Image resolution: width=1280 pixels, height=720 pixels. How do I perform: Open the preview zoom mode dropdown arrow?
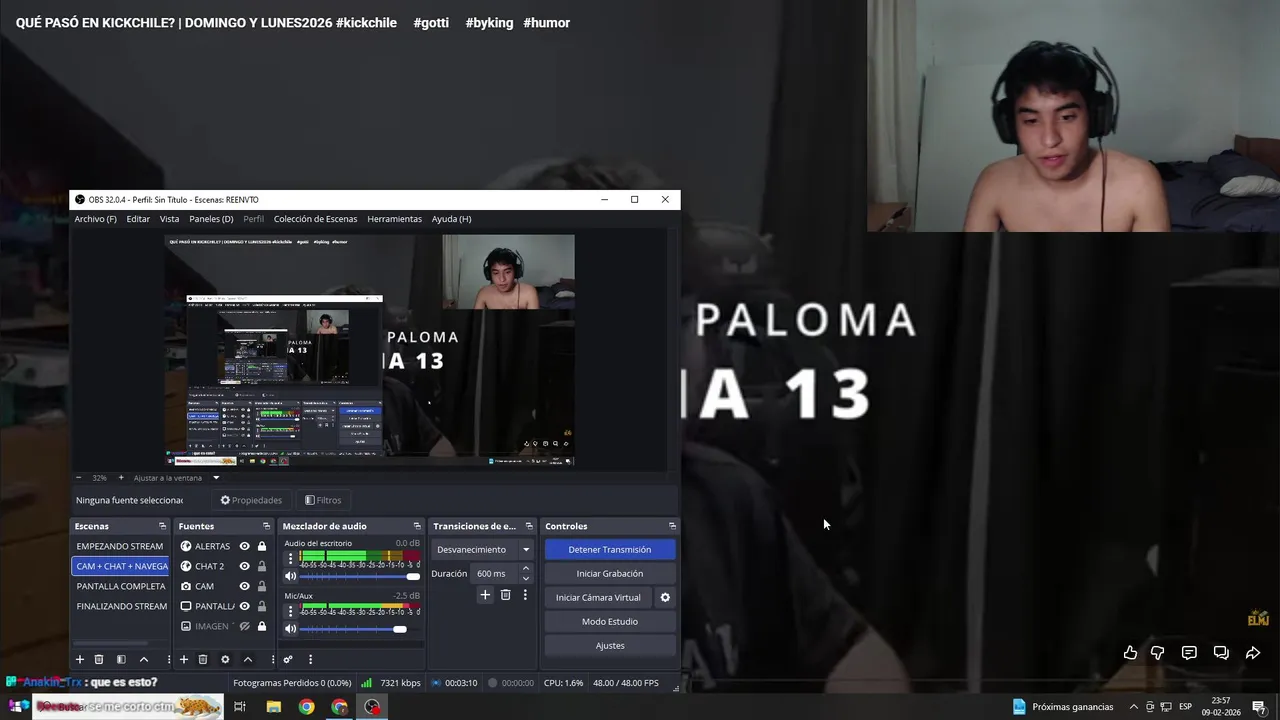(x=215, y=478)
